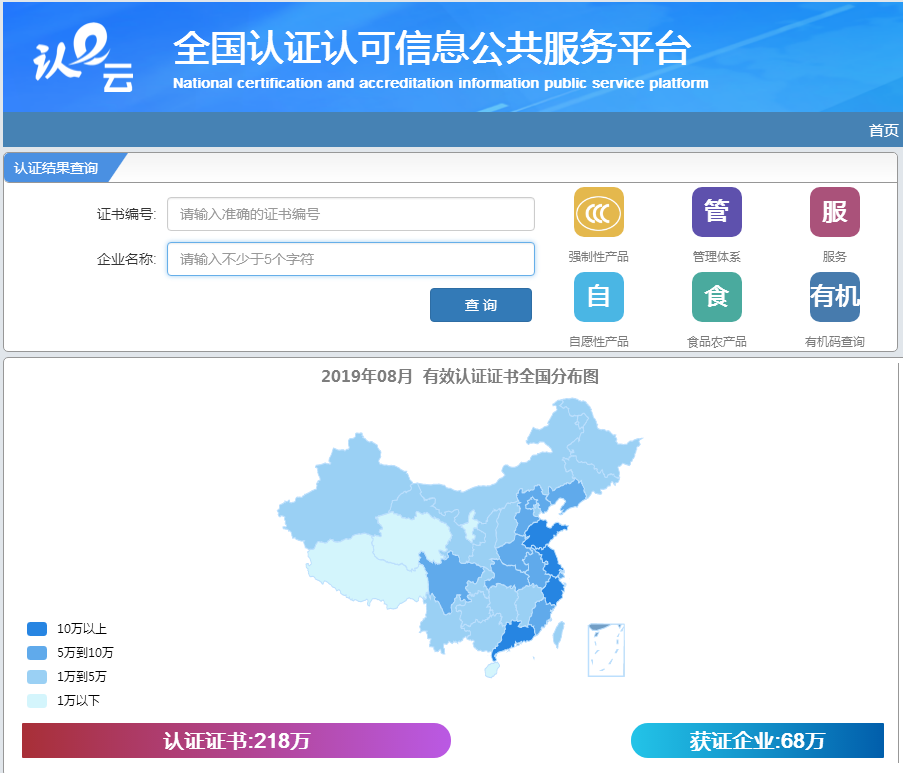The image size is (903, 773).
Task: Focus the 企业名称 input field
Action: pos(351,259)
